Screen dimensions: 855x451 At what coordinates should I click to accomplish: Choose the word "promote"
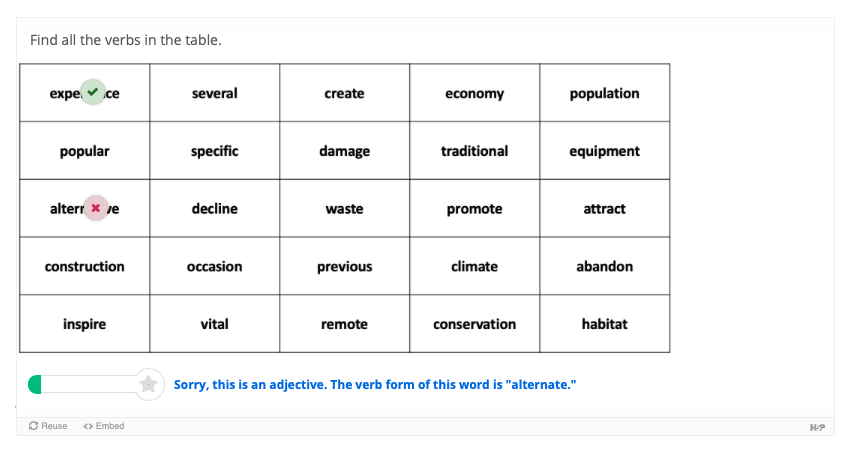point(474,209)
